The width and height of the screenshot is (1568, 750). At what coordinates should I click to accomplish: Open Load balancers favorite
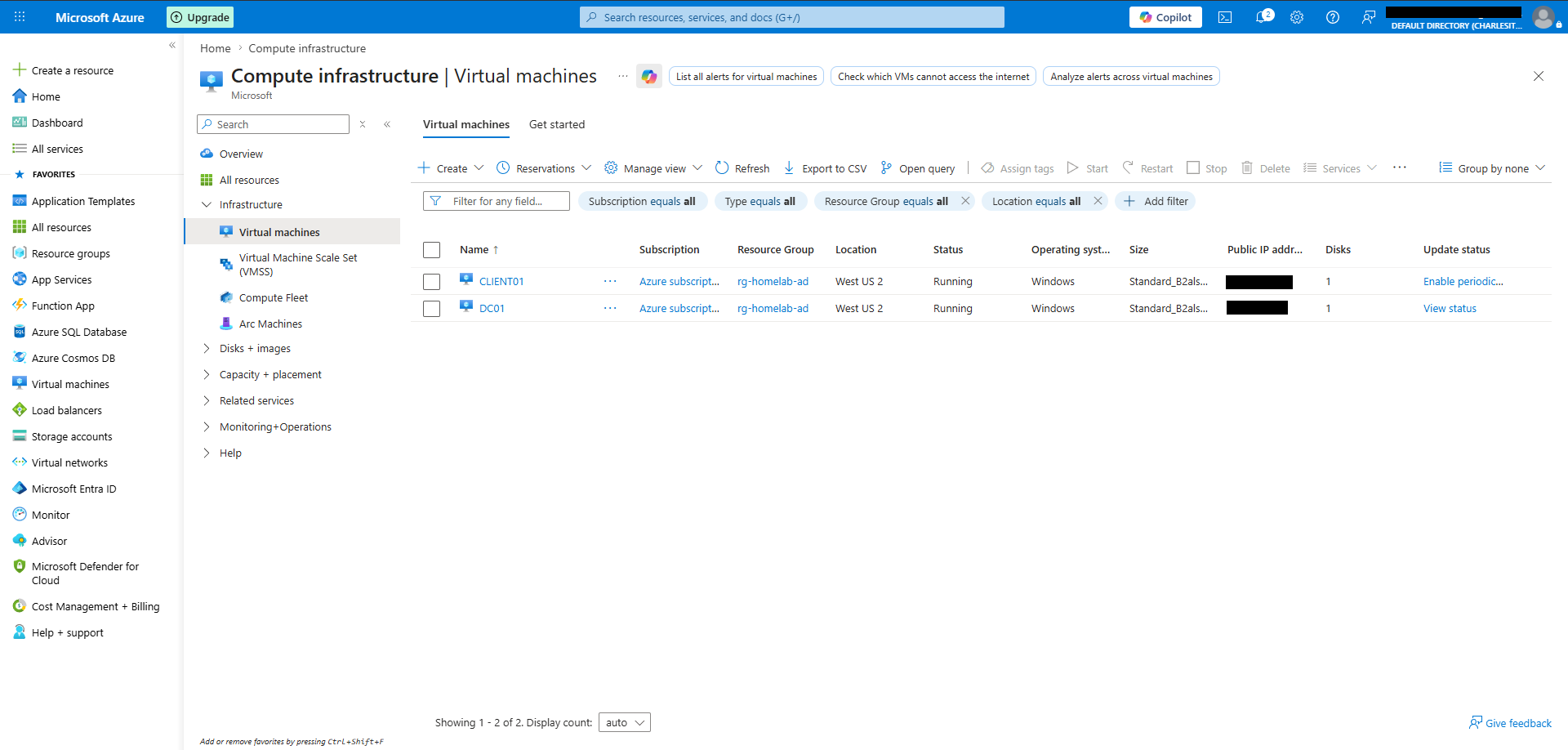[x=66, y=410]
